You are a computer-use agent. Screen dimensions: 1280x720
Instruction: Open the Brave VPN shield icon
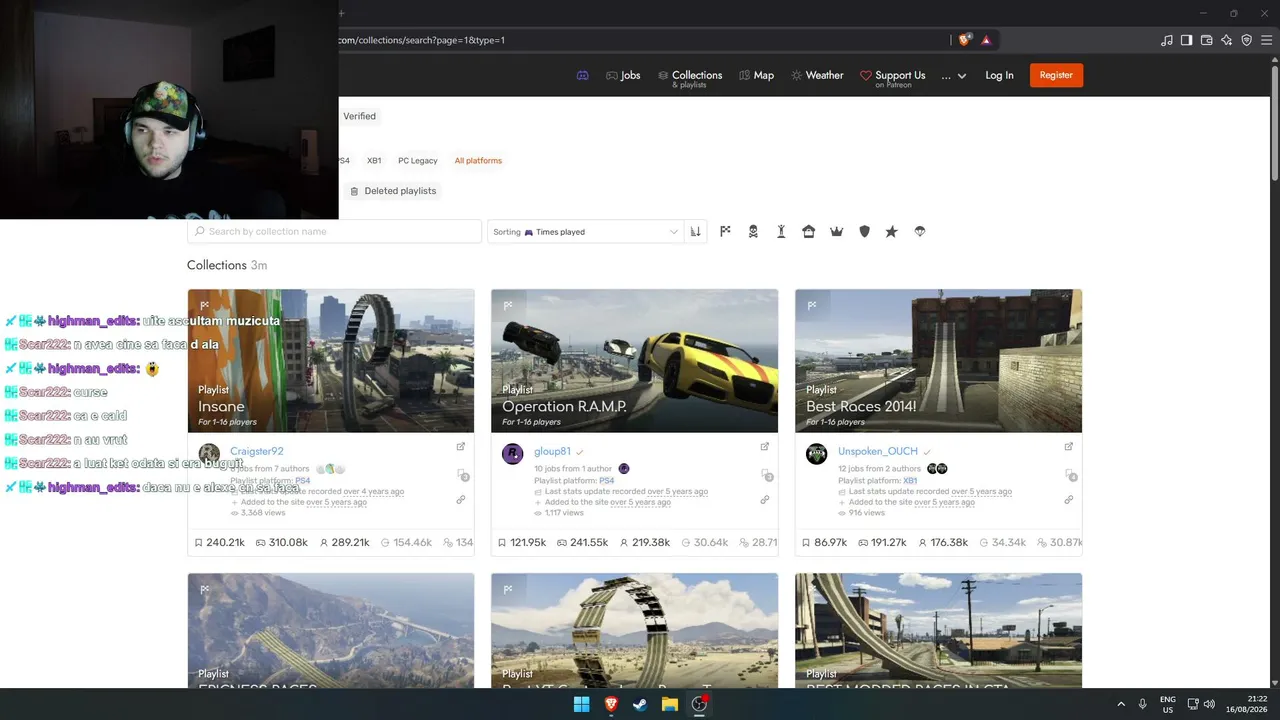pyautogui.click(x=1247, y=40)
